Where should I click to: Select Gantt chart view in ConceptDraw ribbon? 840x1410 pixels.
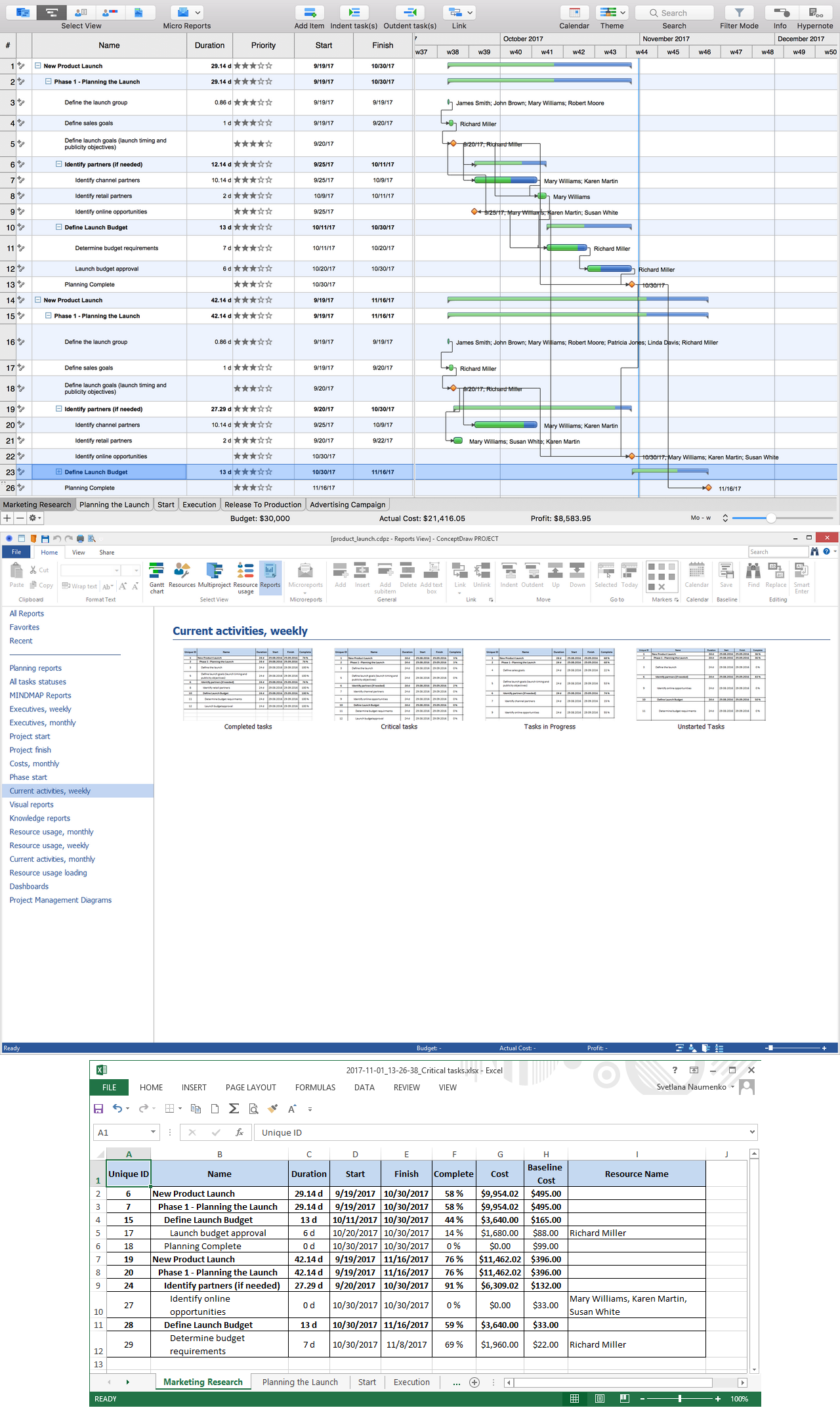pyautogui.click(x=157, y=578)
